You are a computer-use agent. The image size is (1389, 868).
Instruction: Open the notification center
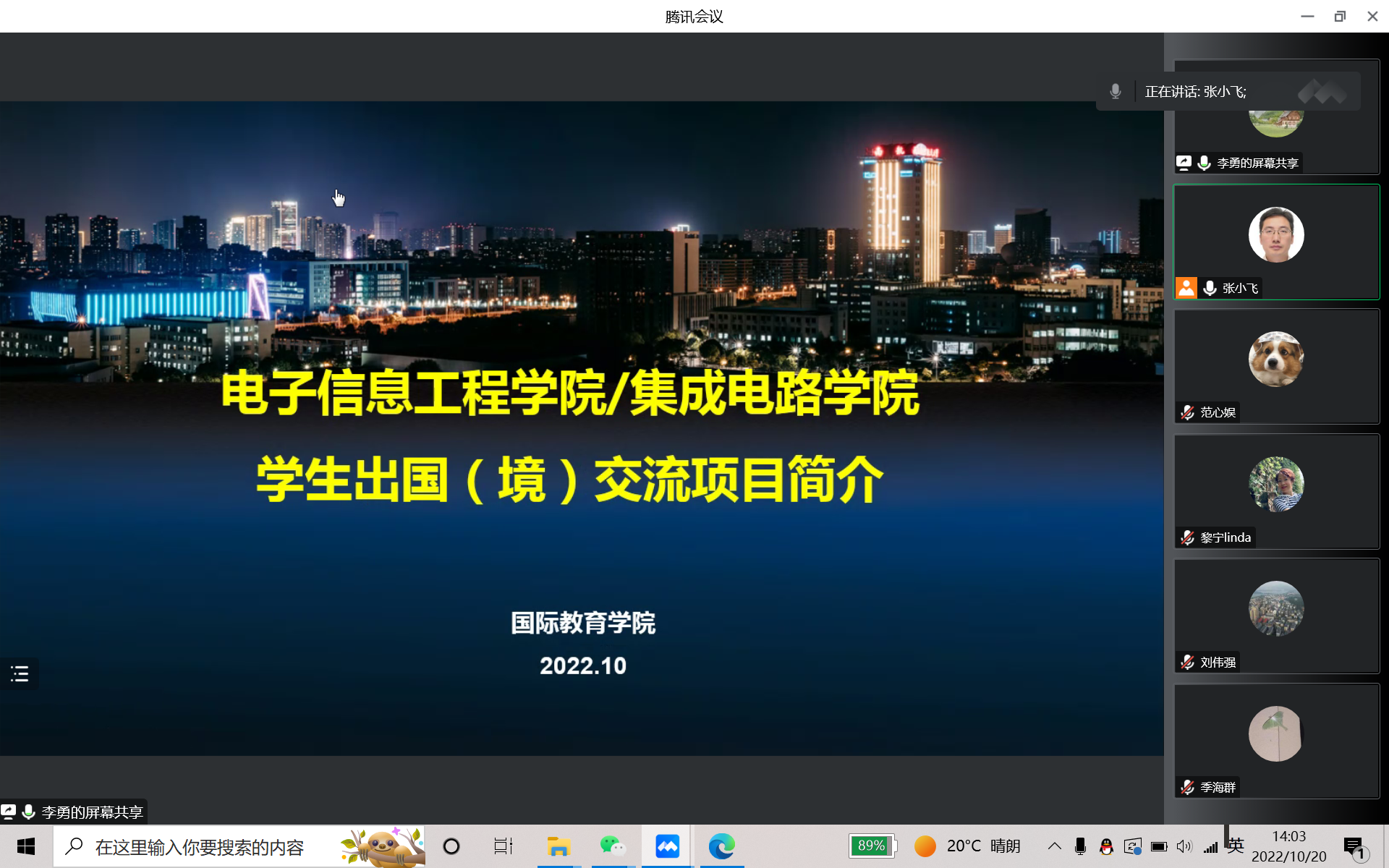point(1354,846)
